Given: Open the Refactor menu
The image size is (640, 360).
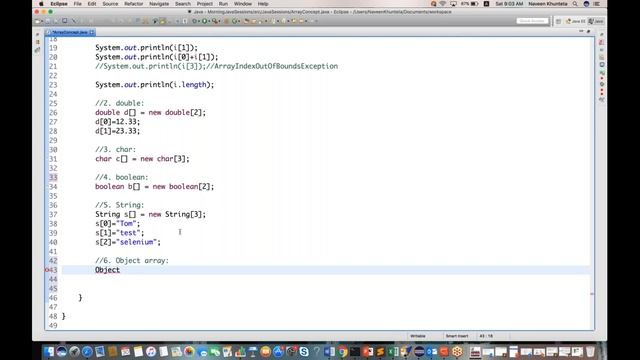Looking at the screenshot, I should [133, 4].
